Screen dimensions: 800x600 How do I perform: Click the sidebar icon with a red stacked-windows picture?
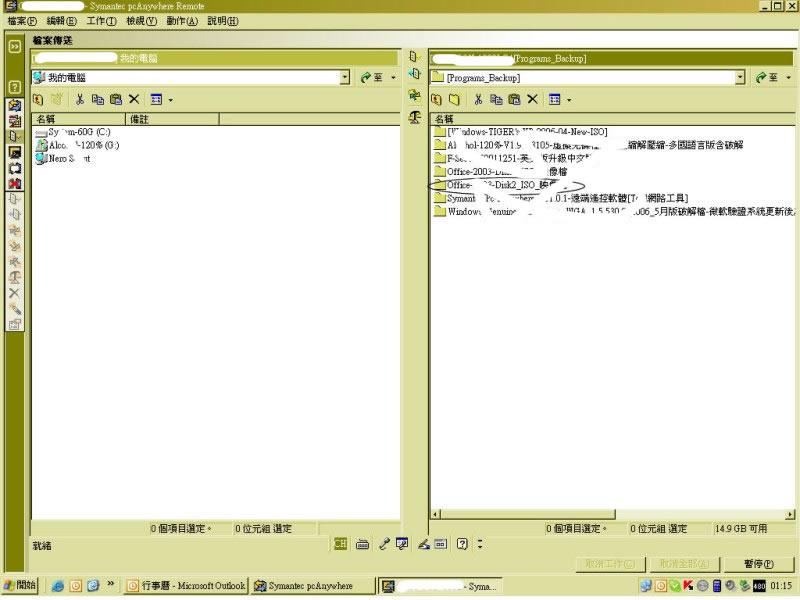coord(15,121)
